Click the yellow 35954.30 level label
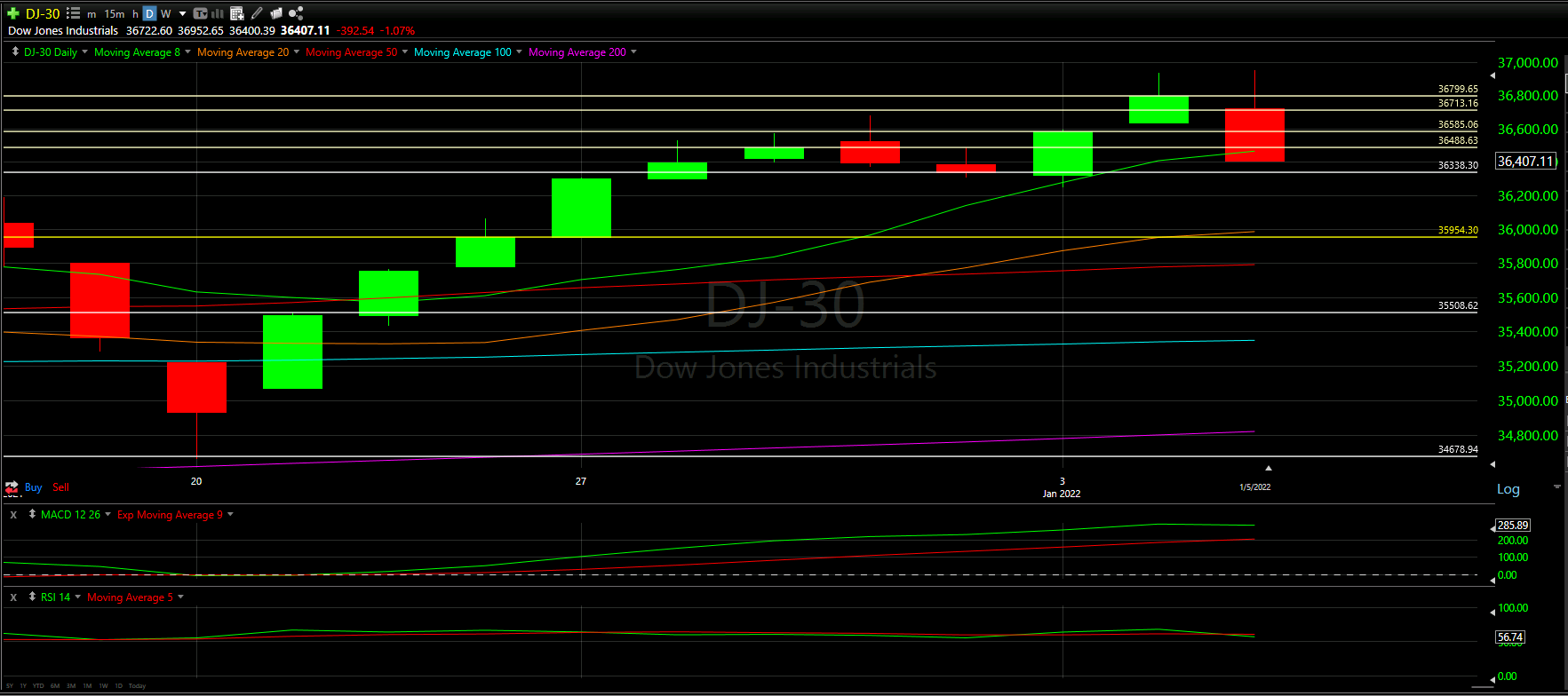Viewport: 1568px width, 696px height. 1458,230
